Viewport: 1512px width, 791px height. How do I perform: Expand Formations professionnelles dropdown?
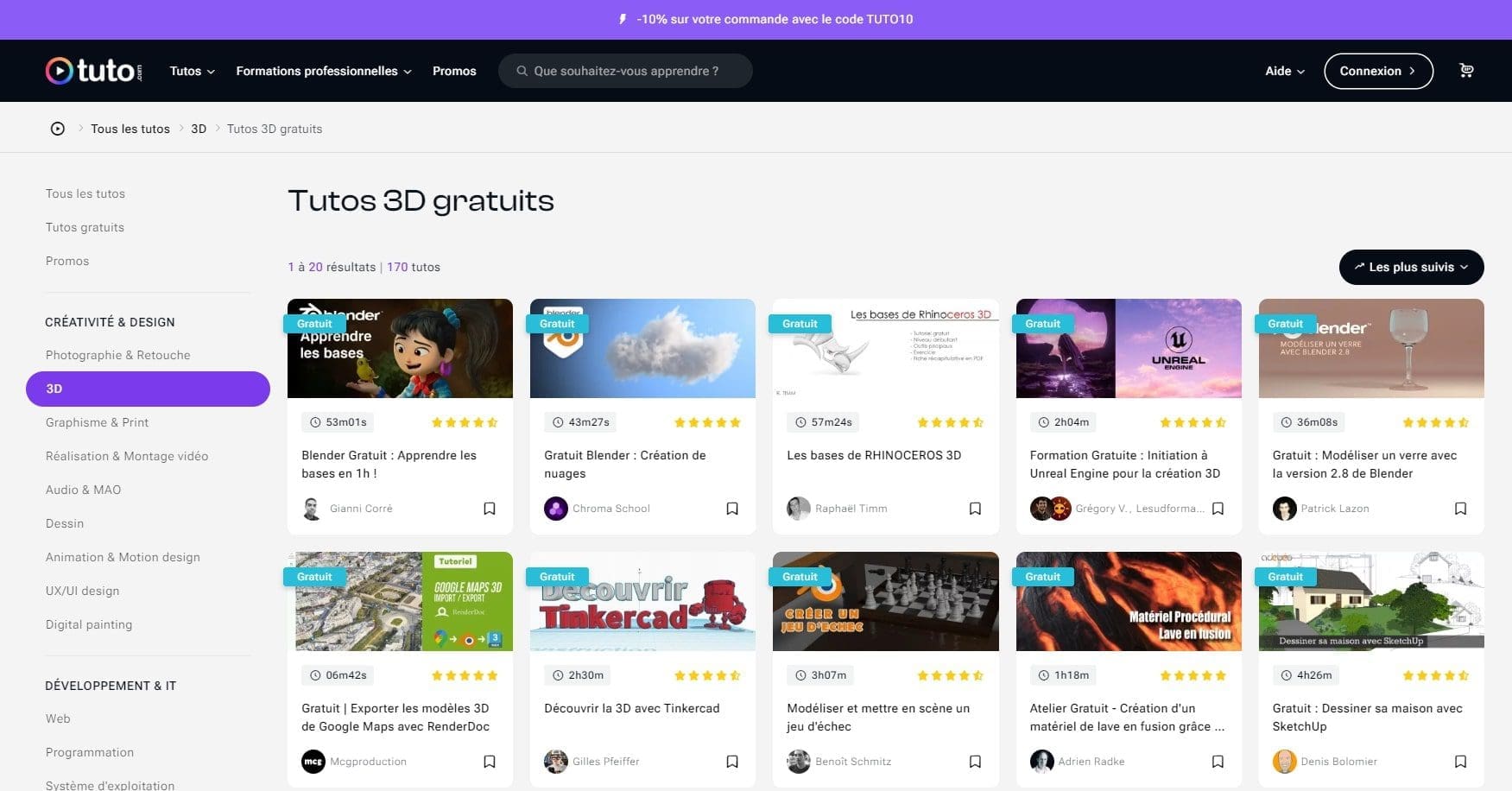tap(324, 71)
